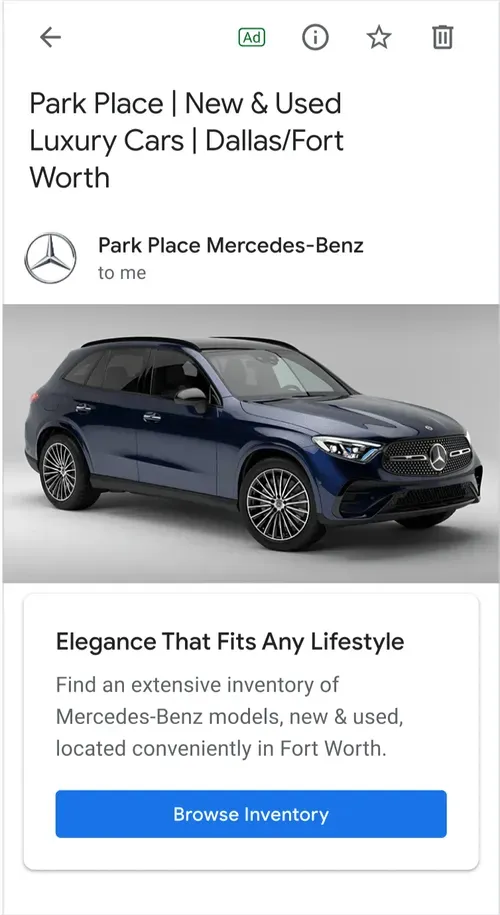500x915 pixels.
Task: Click the word "Worth" in the subject
Action: pos(69,177)
